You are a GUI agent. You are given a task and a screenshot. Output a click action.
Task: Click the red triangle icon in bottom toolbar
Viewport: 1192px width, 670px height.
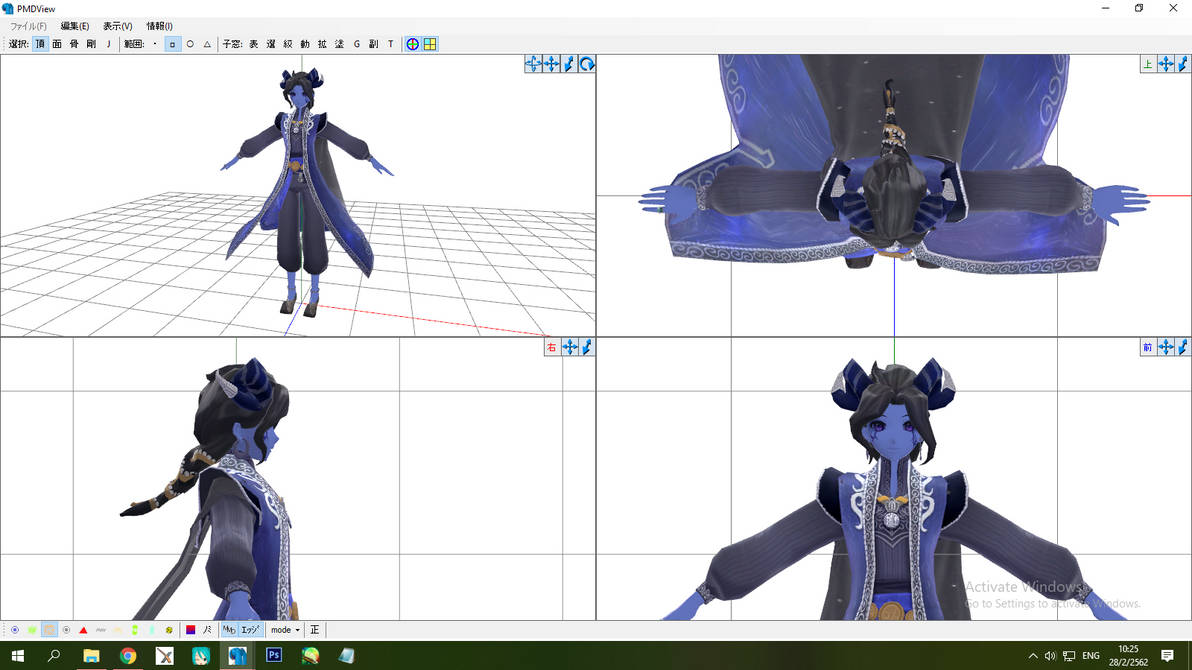(84, 630)
